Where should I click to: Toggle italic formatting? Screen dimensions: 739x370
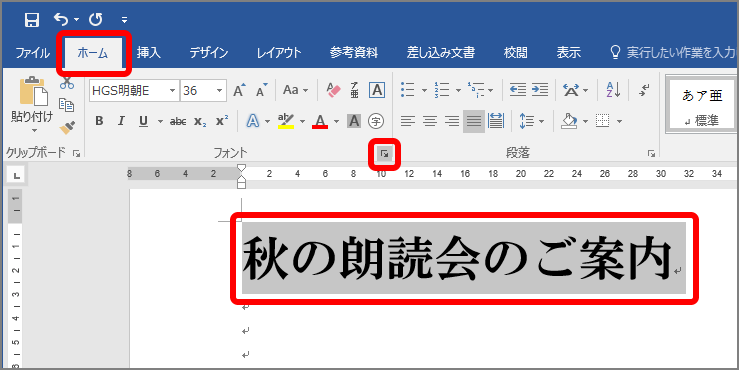121,121
